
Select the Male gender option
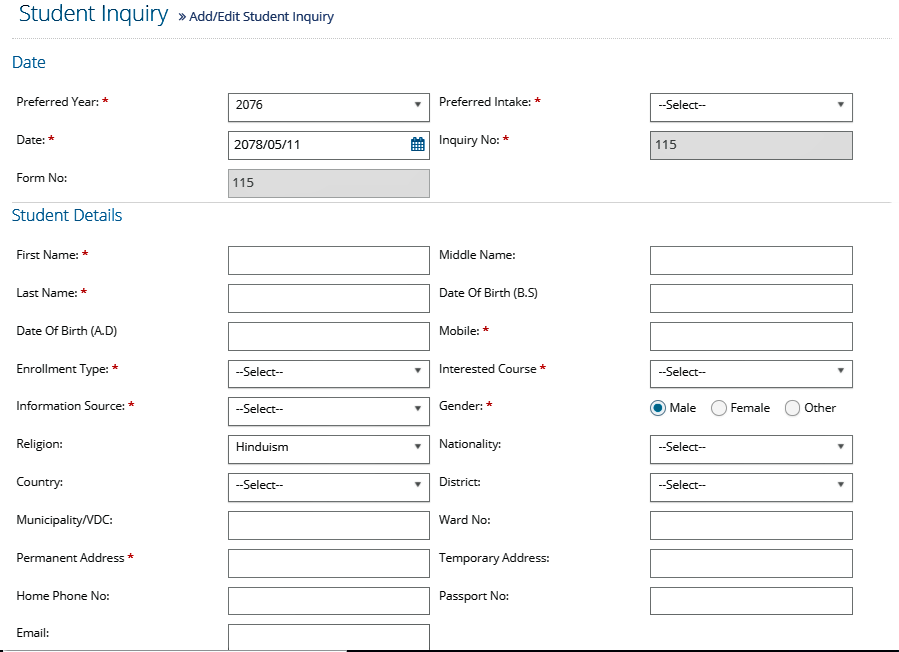[658, 408]
